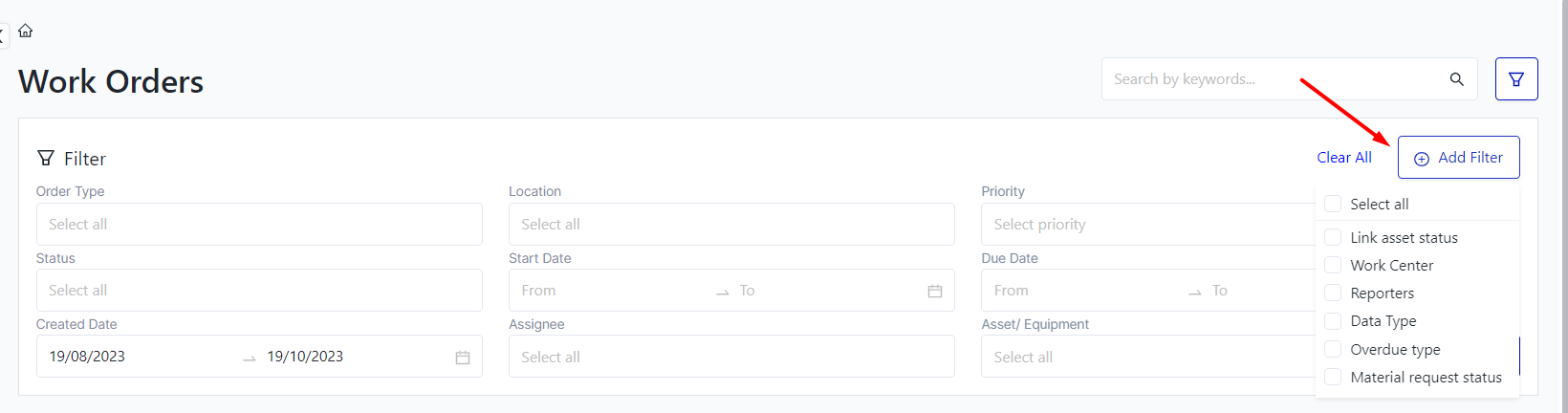
Task: Check the Select all checkbox
Action: 1333,204
